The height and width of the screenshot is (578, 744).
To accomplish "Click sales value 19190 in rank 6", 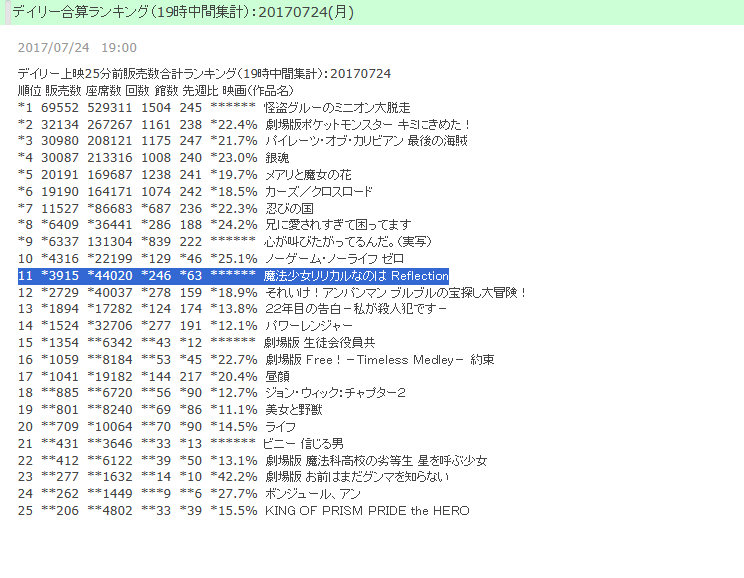I will pos(60,192).
